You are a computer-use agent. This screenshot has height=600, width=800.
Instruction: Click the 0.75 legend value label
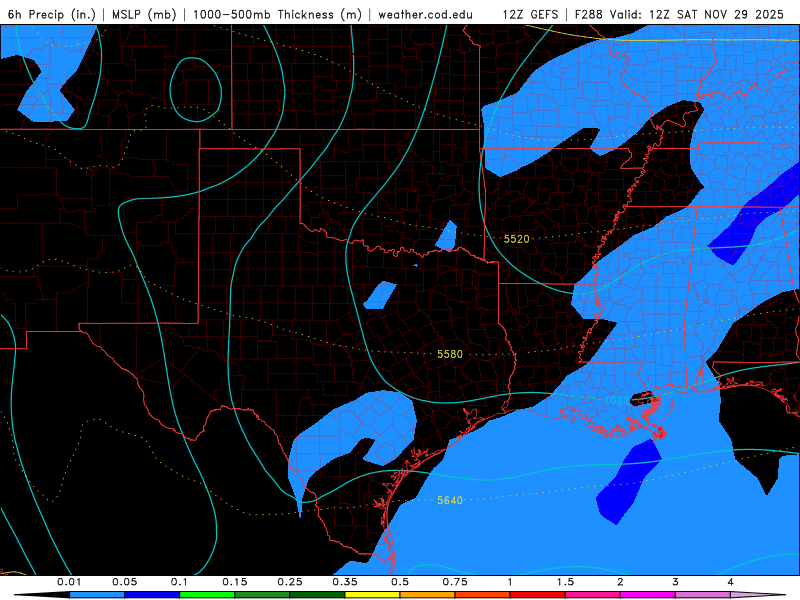point(455,582)
